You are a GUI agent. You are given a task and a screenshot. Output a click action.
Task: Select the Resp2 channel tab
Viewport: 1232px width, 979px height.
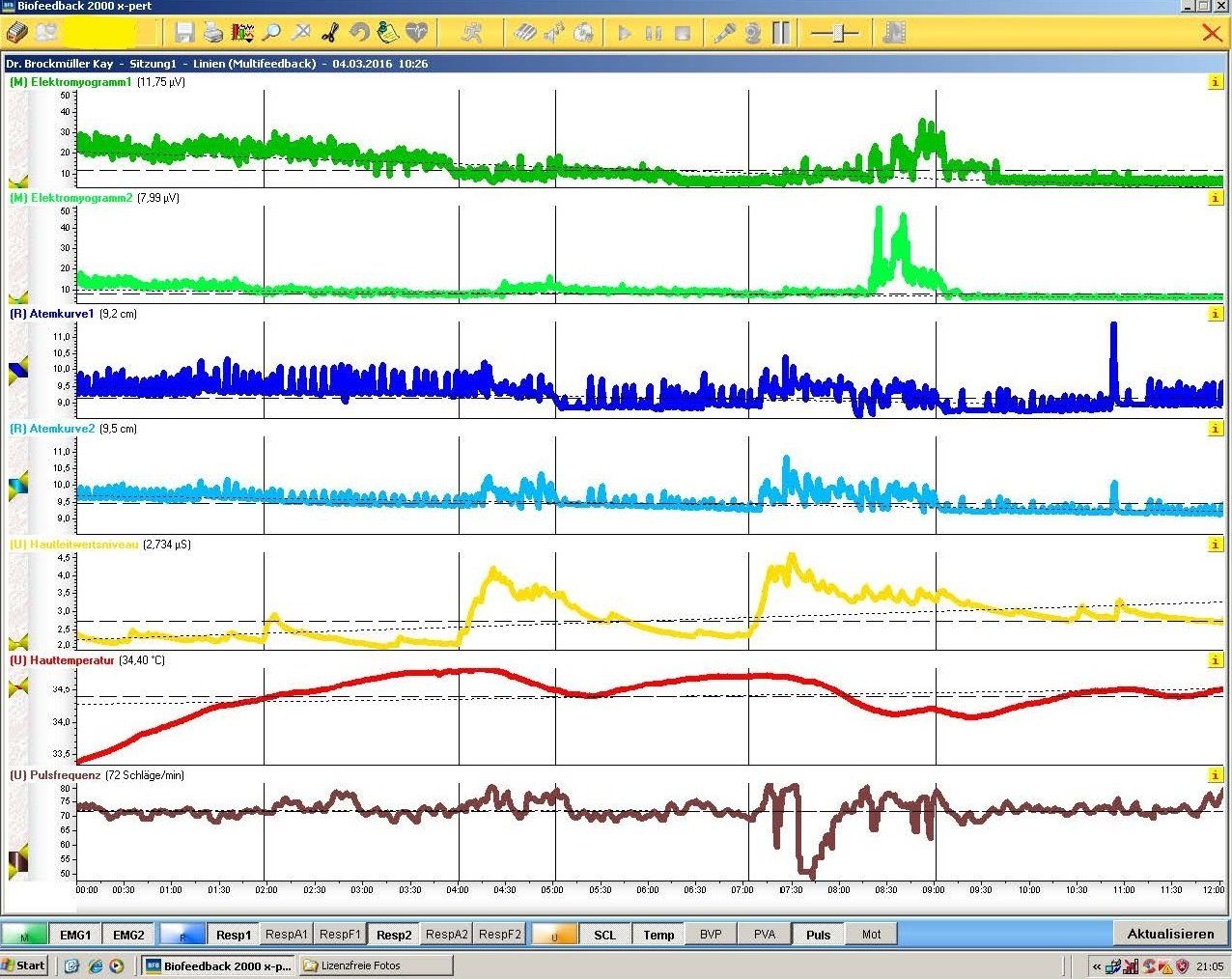(394, 935)
